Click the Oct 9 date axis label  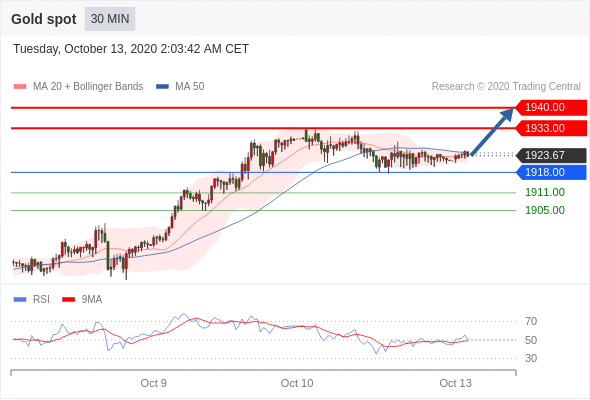coord(154,383)
